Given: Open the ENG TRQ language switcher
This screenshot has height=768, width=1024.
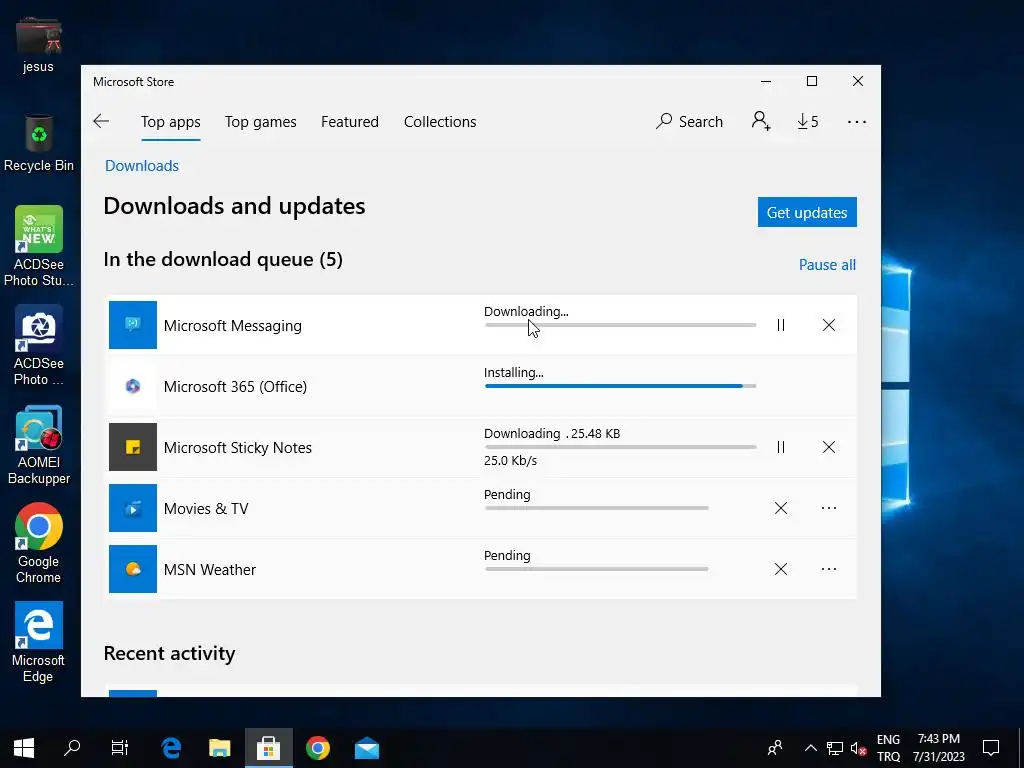Looking at the screenshot, I should (x=888, y=748).
